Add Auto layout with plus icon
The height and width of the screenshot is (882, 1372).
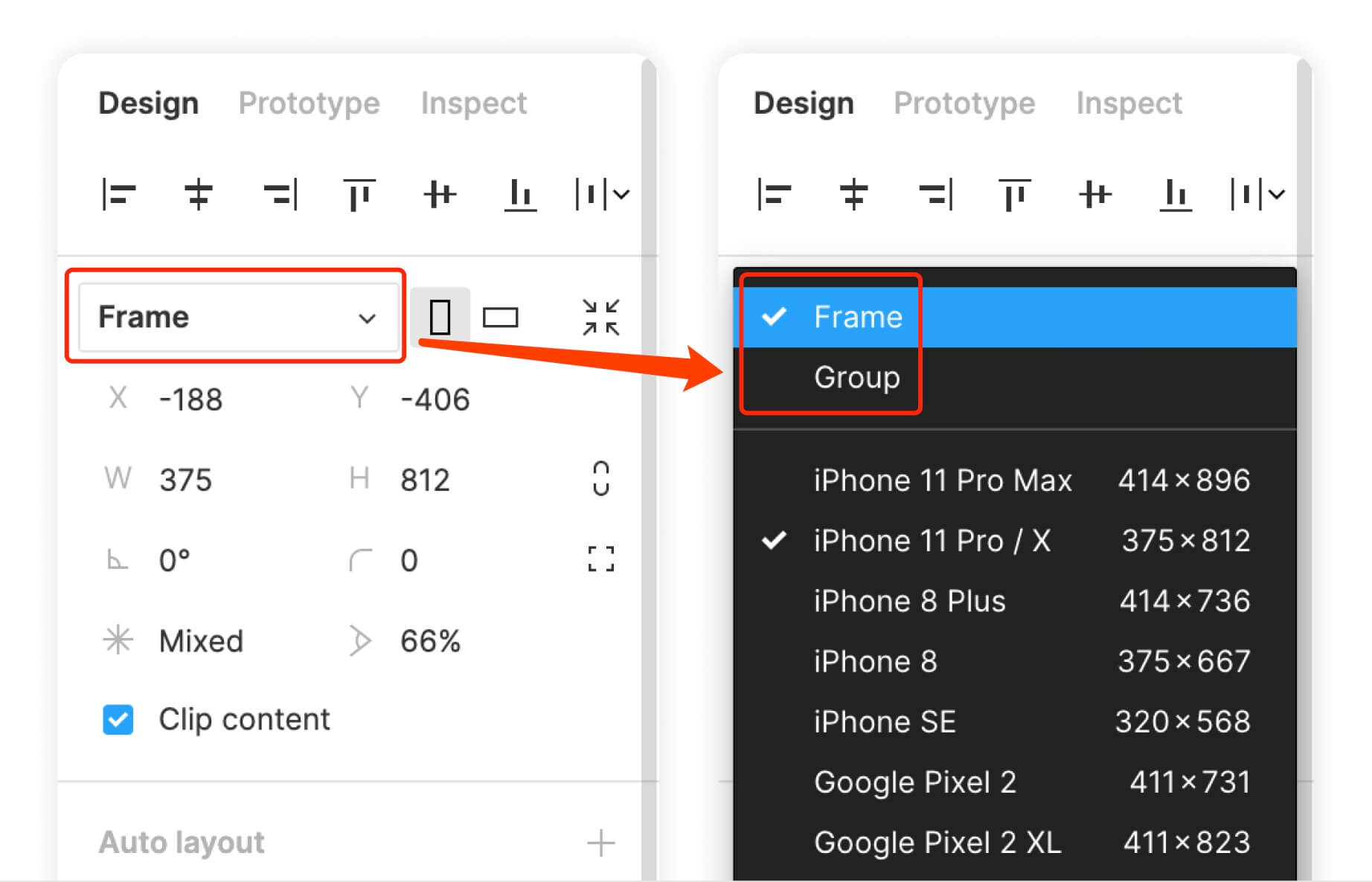600,843
